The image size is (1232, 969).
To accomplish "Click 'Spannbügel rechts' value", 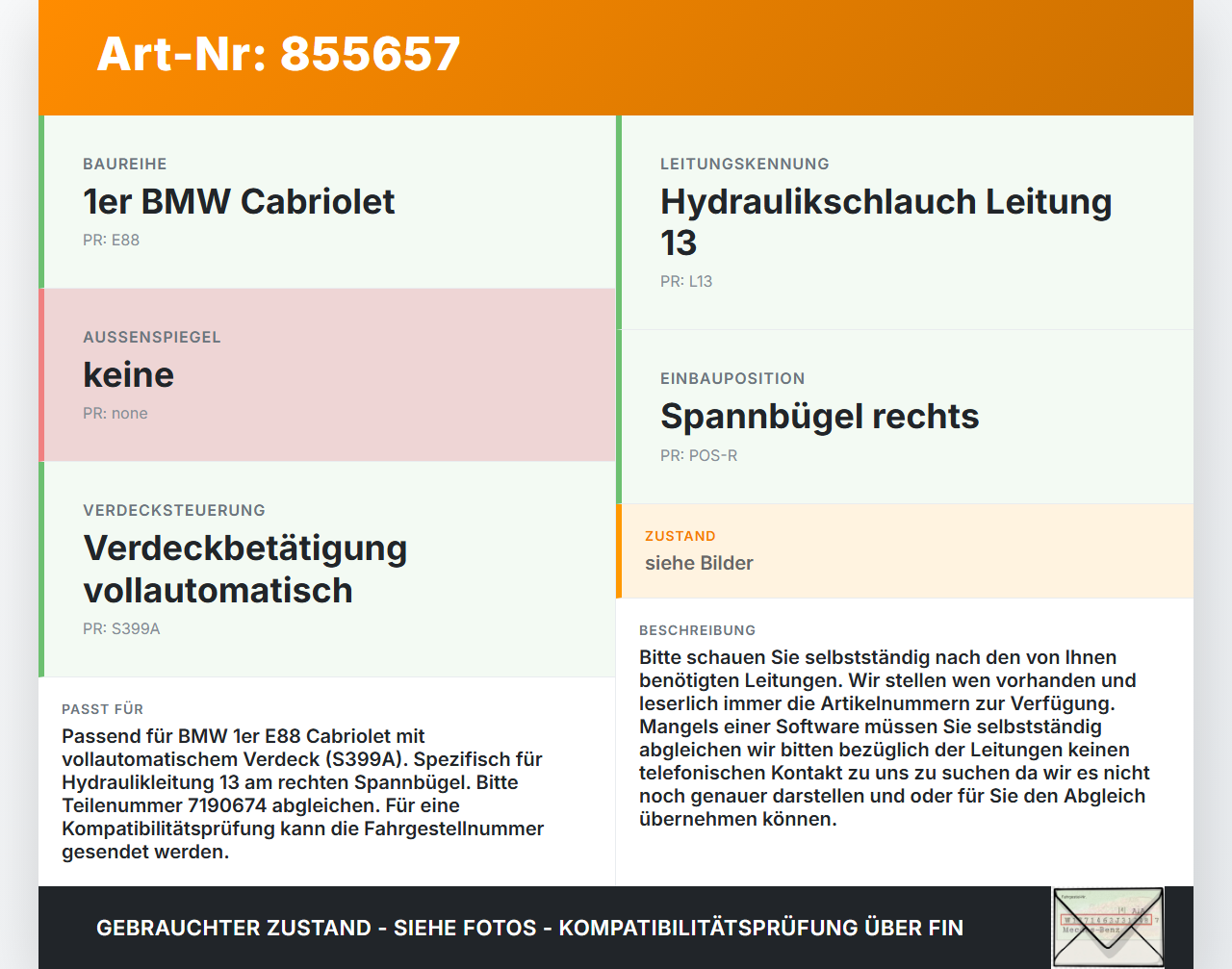I will coord(820,416).
